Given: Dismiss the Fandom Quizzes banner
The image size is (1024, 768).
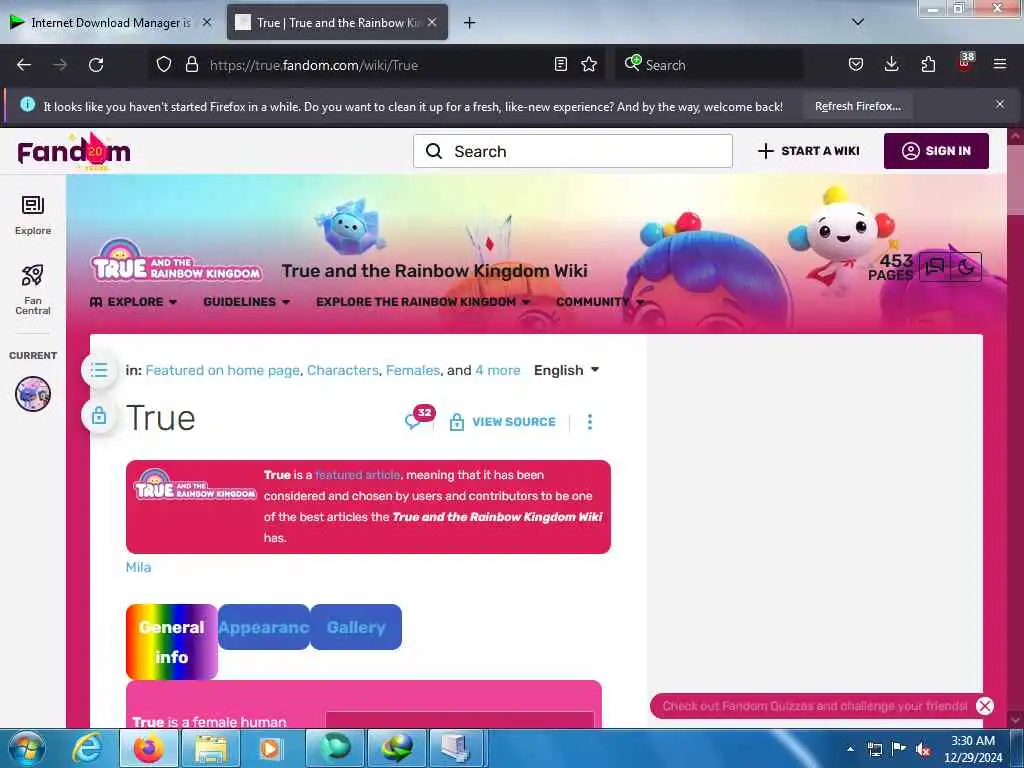Looking at the screenshot, I should (x=985, y=705).
